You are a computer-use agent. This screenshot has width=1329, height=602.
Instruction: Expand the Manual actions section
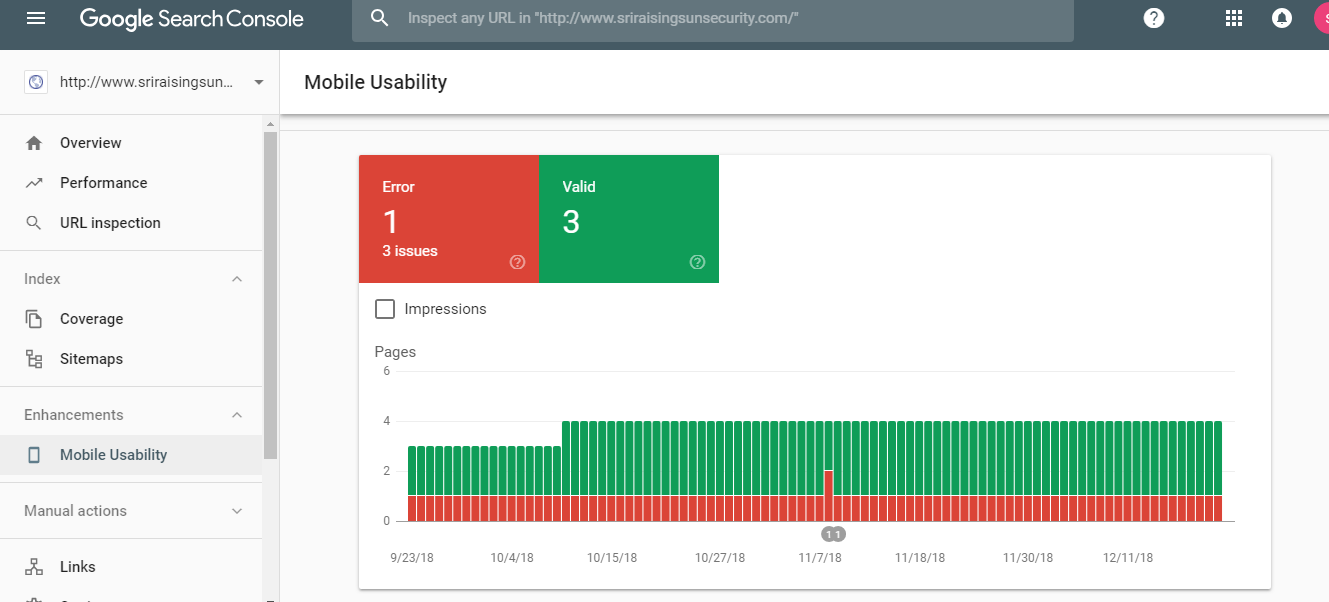click(x=237, y=510)
